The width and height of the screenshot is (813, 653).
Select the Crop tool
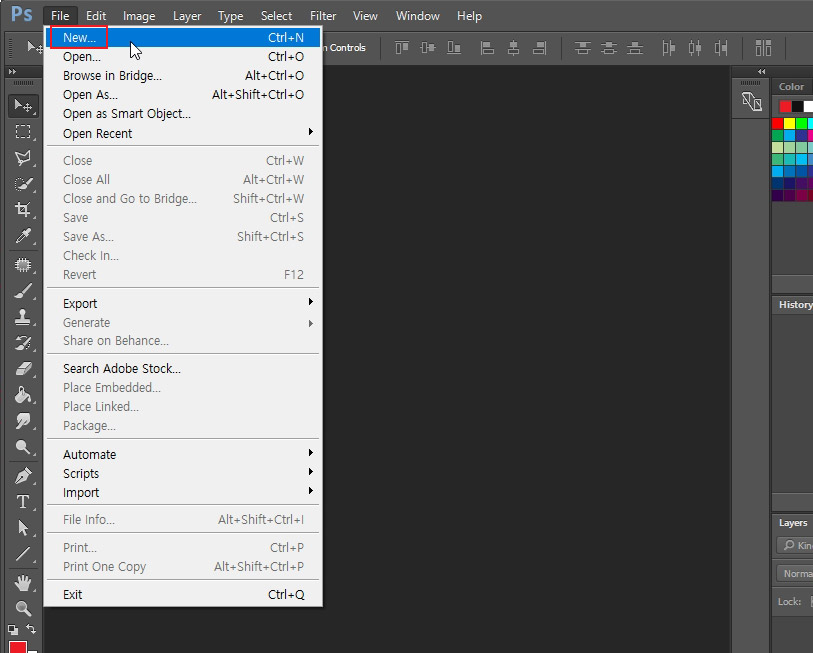pos(23,210)
